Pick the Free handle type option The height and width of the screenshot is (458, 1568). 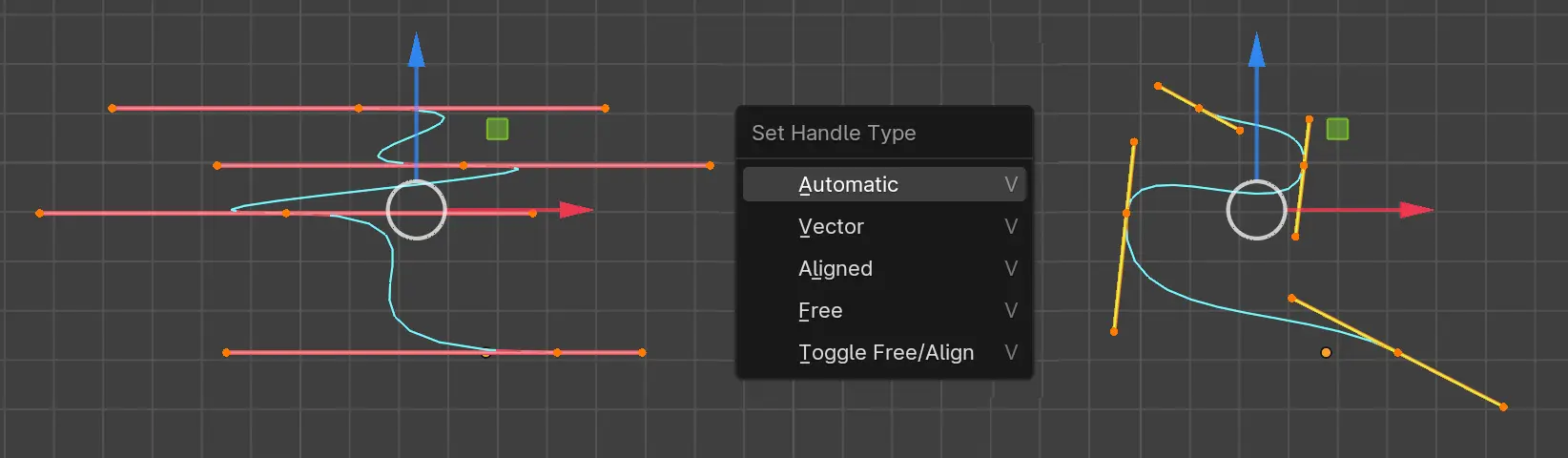[x=820, y=310]
